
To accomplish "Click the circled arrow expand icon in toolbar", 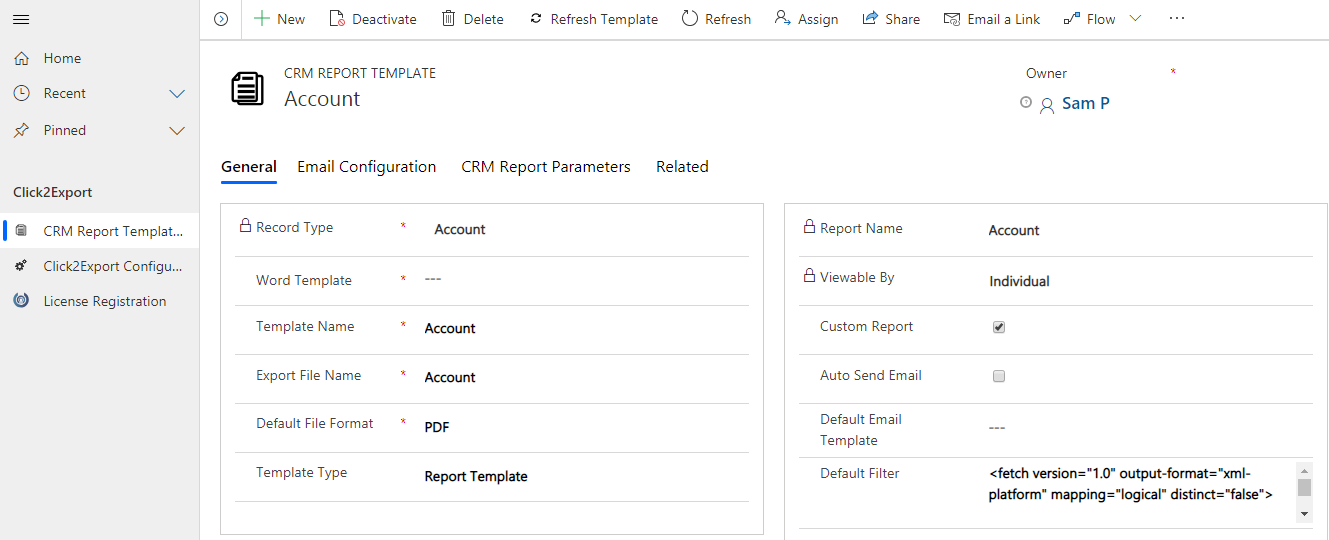I will coord(221,19).
